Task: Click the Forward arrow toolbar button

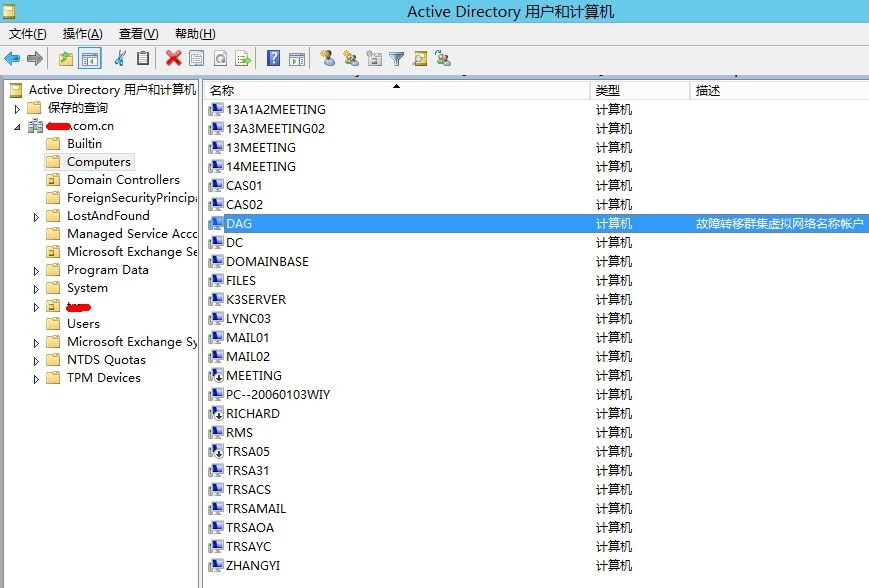Action: [x=35, y=58]
